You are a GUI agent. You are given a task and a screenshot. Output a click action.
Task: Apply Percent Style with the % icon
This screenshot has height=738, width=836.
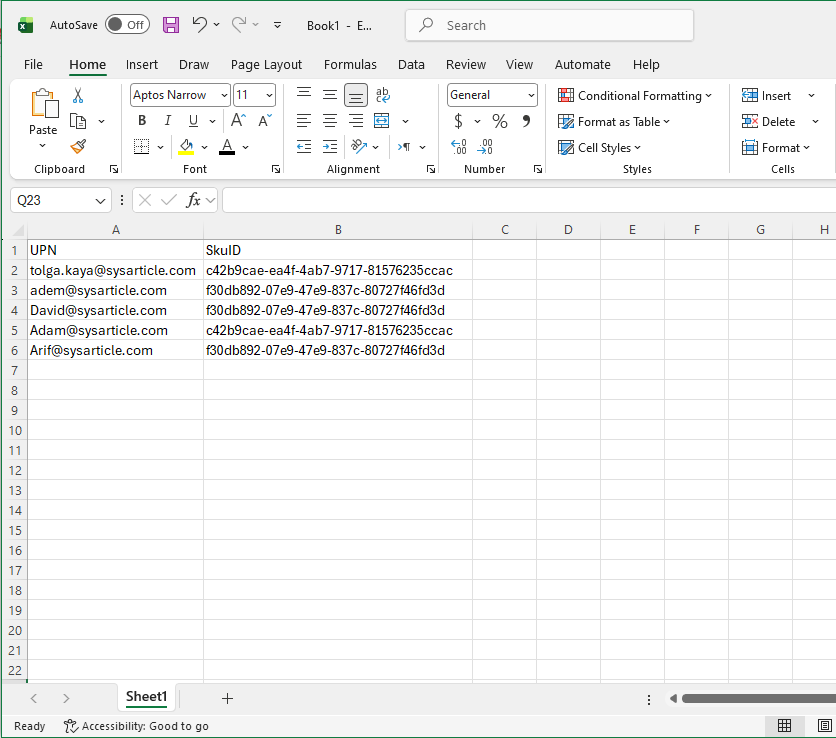[500, 121]
